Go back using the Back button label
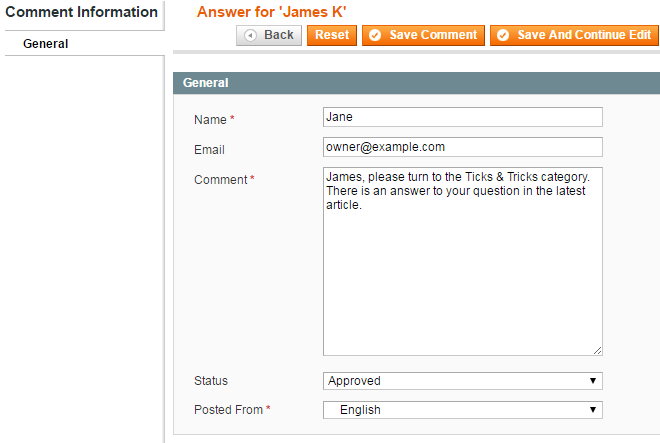The height and width of the screenshot is (443, 660). (279, 35)
